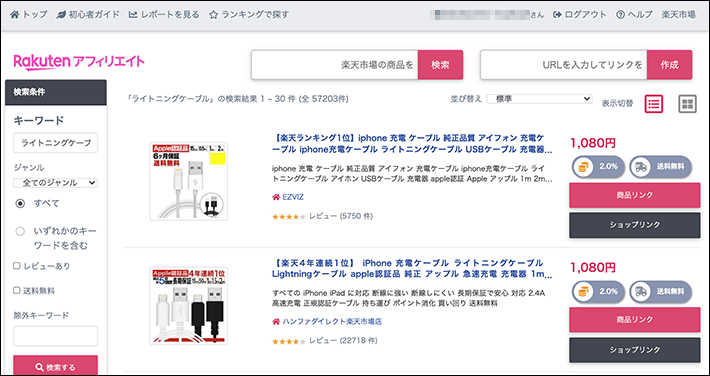Open 【楽天4年連続1位】iPhone 充電ケーブル title link

(x=412, y=269)
